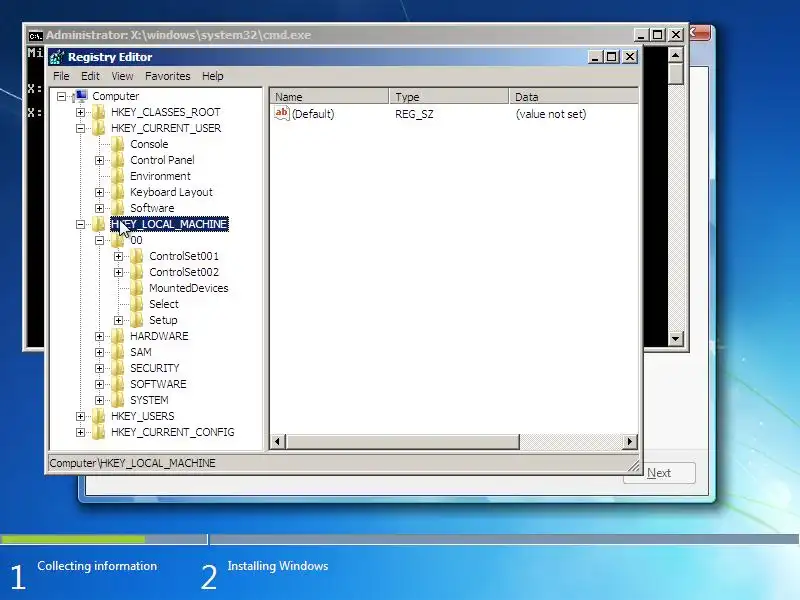Expand the Control Panel key
This screenshot has height=600, width=800.
[99, 160]
